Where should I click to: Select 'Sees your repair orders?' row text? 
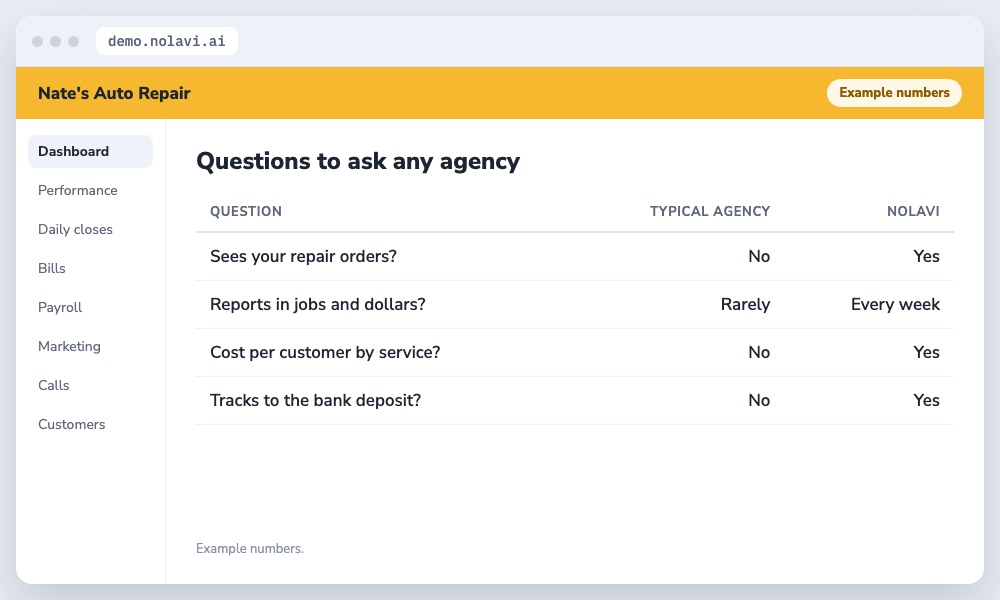tap(303, 256)
